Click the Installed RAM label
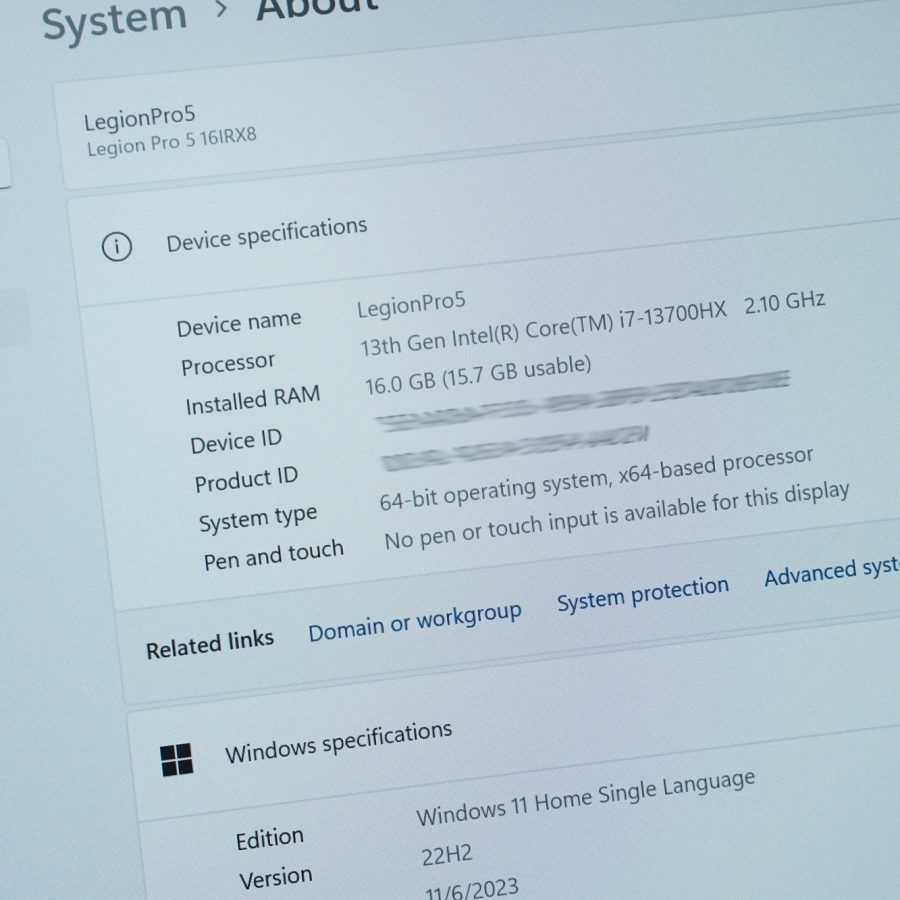This screenshot has width=900, height=900. (x=253, y=399)
